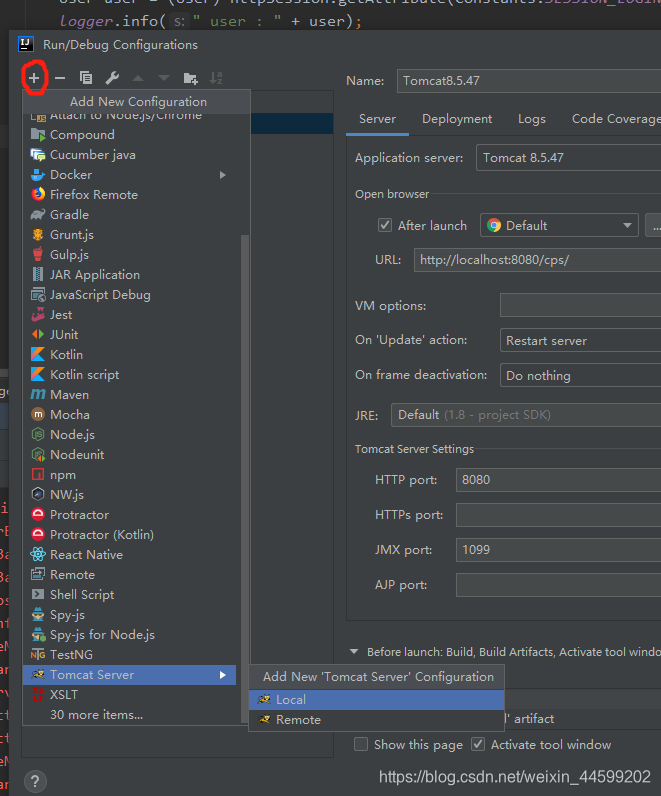Select Remote Tomcat Server option
The width and height of the screenshot is (661, 796).
point(377,720)
